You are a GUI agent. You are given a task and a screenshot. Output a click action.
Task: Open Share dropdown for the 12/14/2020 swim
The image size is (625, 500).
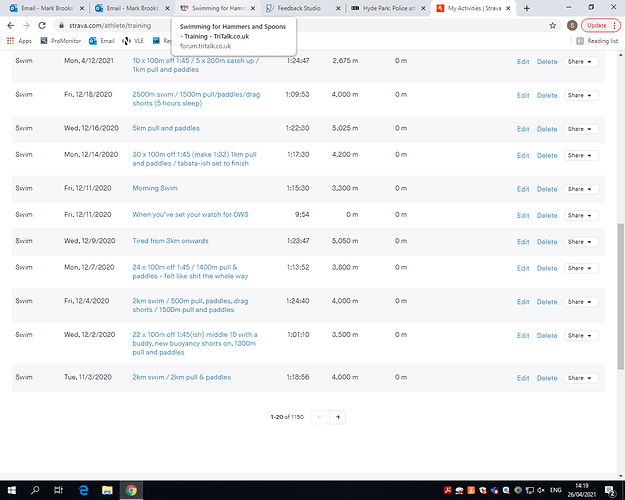pyautogui.click(x=581, y=156)
